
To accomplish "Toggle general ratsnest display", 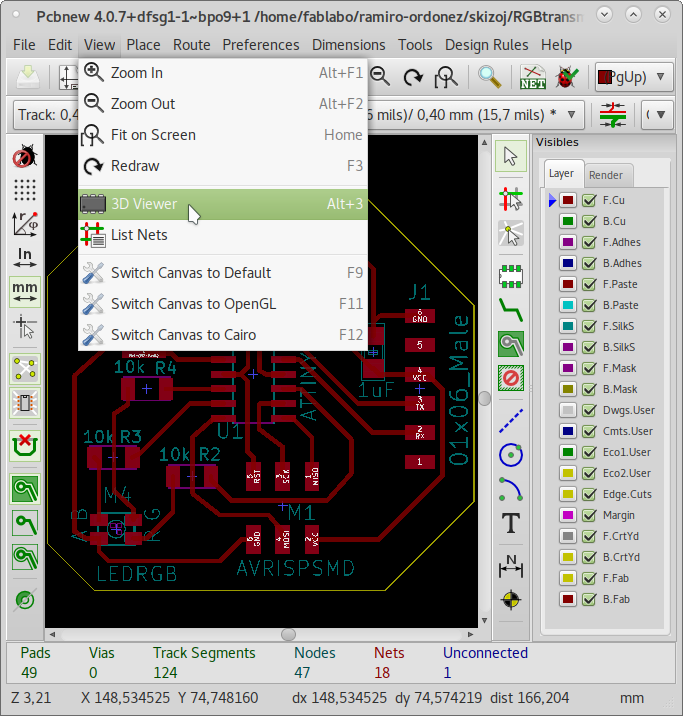I will tap(25, 369).
